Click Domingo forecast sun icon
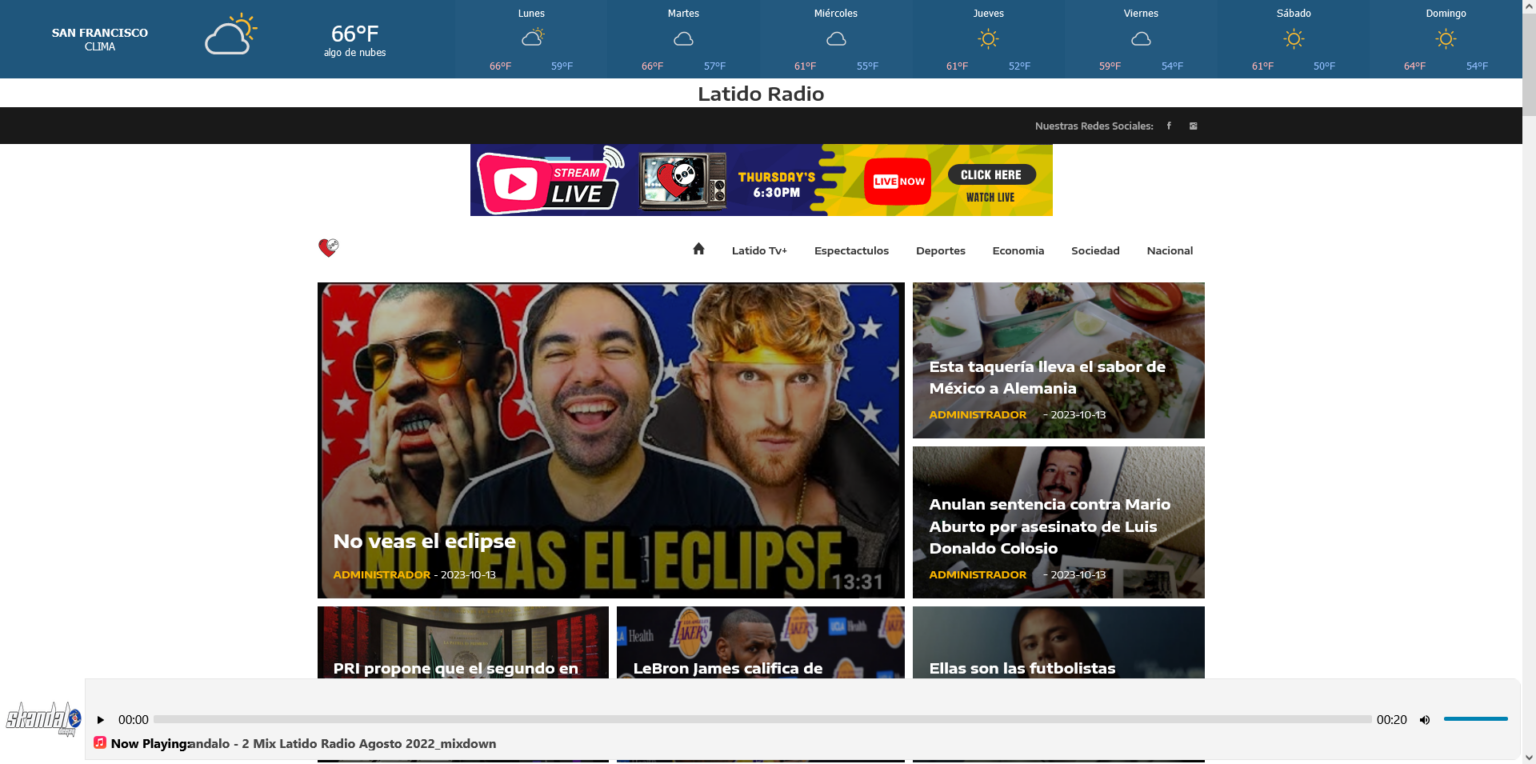This screenshot has height=764, width=1536. point(1446,39)
